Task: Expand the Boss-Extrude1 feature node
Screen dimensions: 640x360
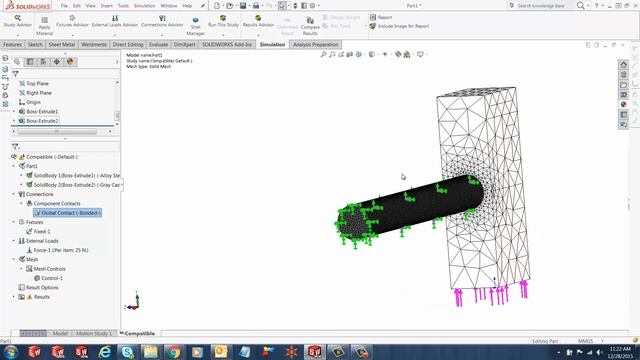Action: 14,111
